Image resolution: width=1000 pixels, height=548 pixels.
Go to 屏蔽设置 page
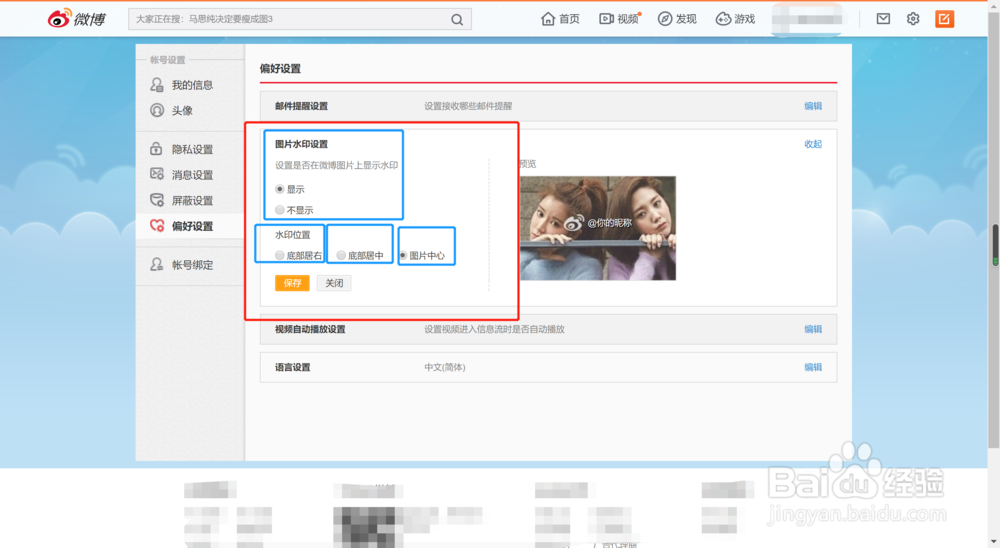pyautogui.click(x=192, y=200)
